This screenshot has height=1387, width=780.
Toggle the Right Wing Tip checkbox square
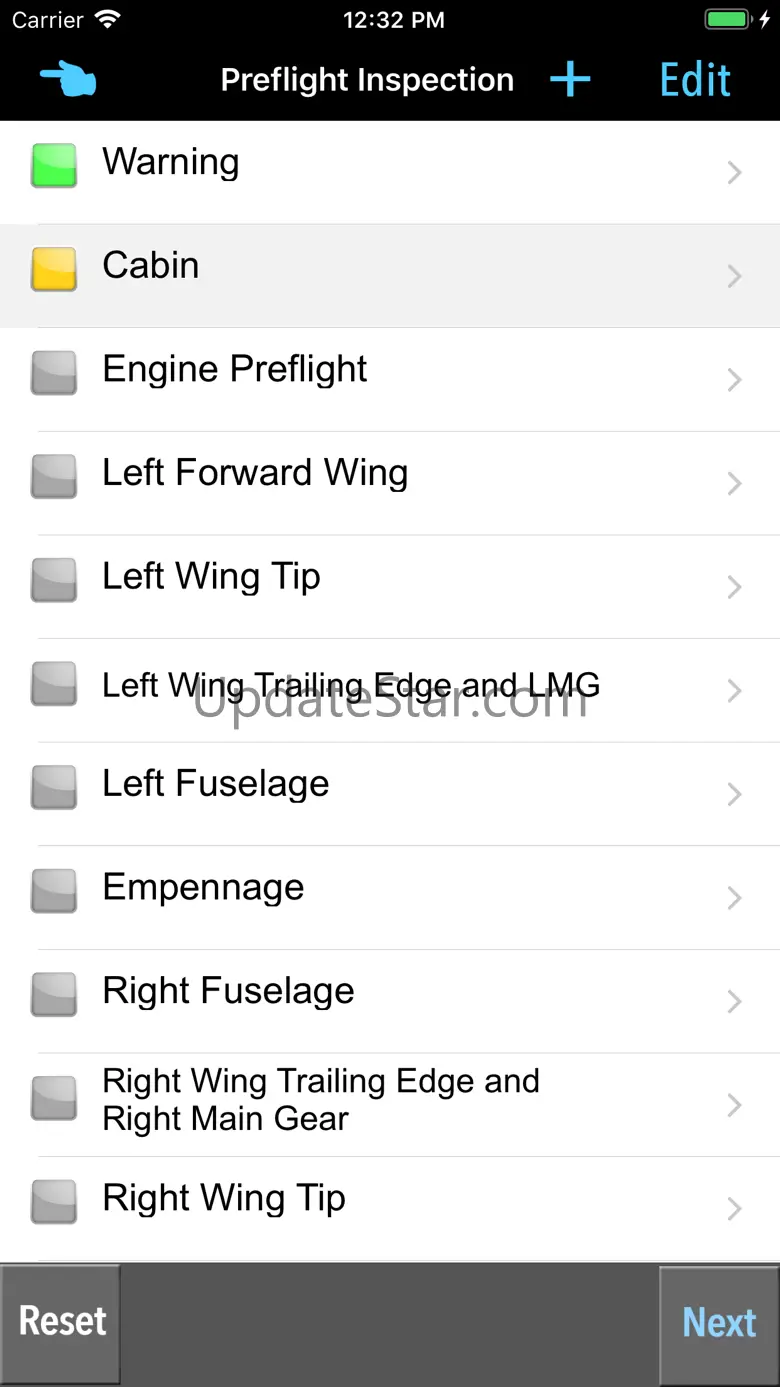tap(54, 1202)
